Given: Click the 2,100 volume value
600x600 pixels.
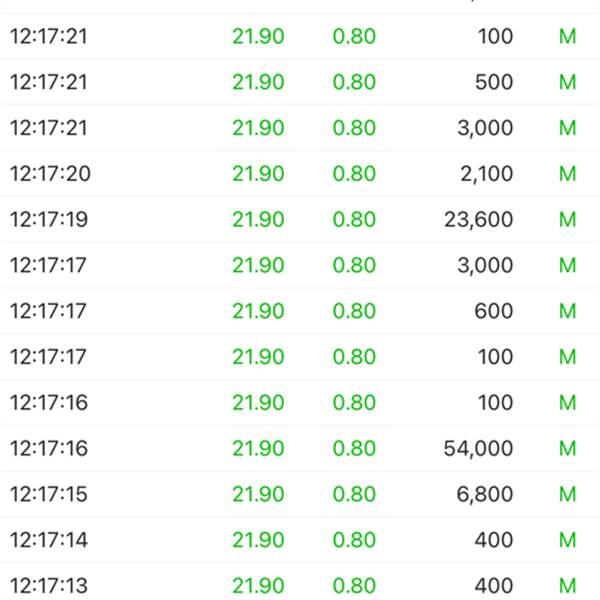Looking at the screenshot, I should tap(479, 174).
